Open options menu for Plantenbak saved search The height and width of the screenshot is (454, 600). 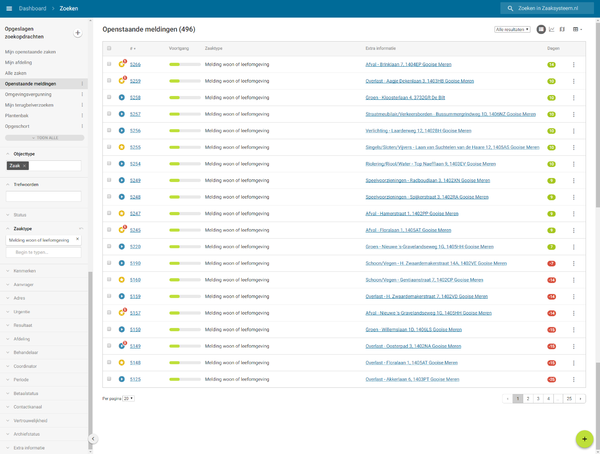(82, 116)
